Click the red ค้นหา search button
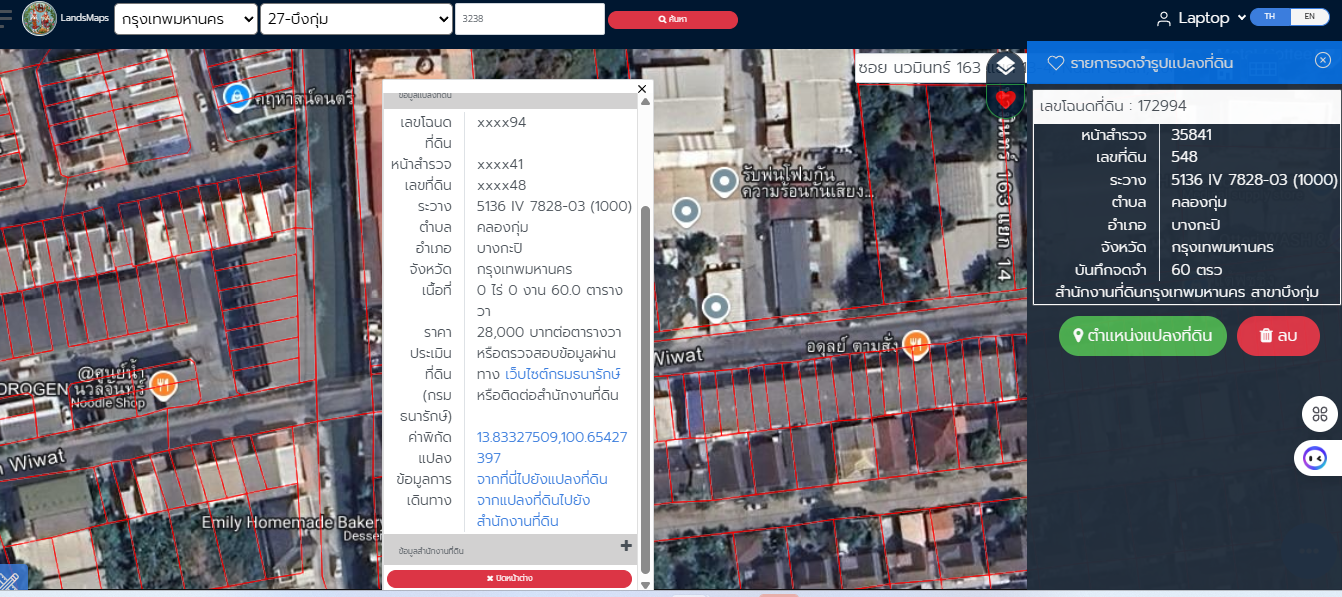Screen dimensions: 1342x597 tap(673, 20)
